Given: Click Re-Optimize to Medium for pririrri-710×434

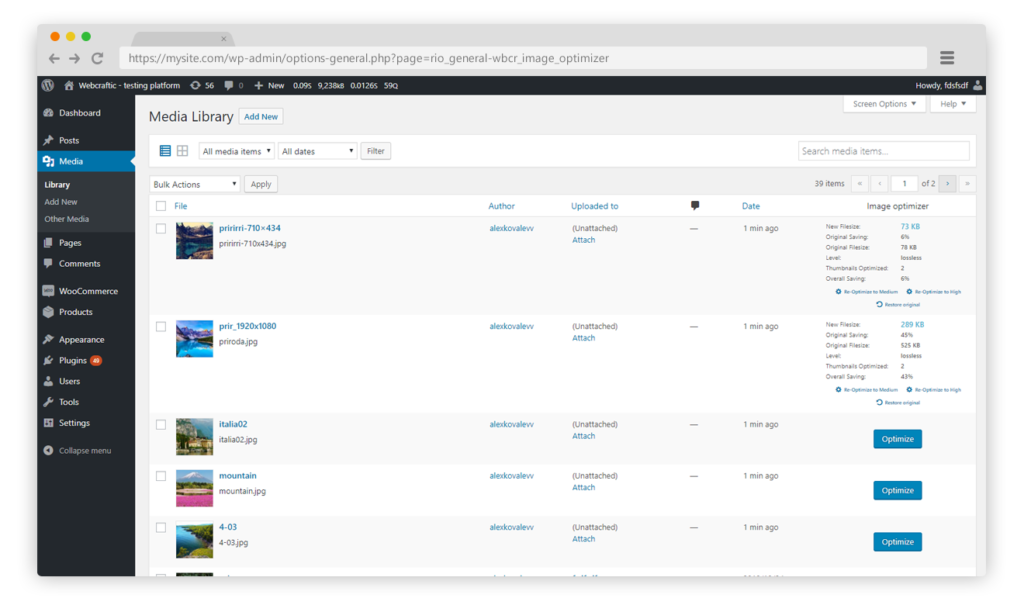Looking at the screenshot, I should pos(867,292).
